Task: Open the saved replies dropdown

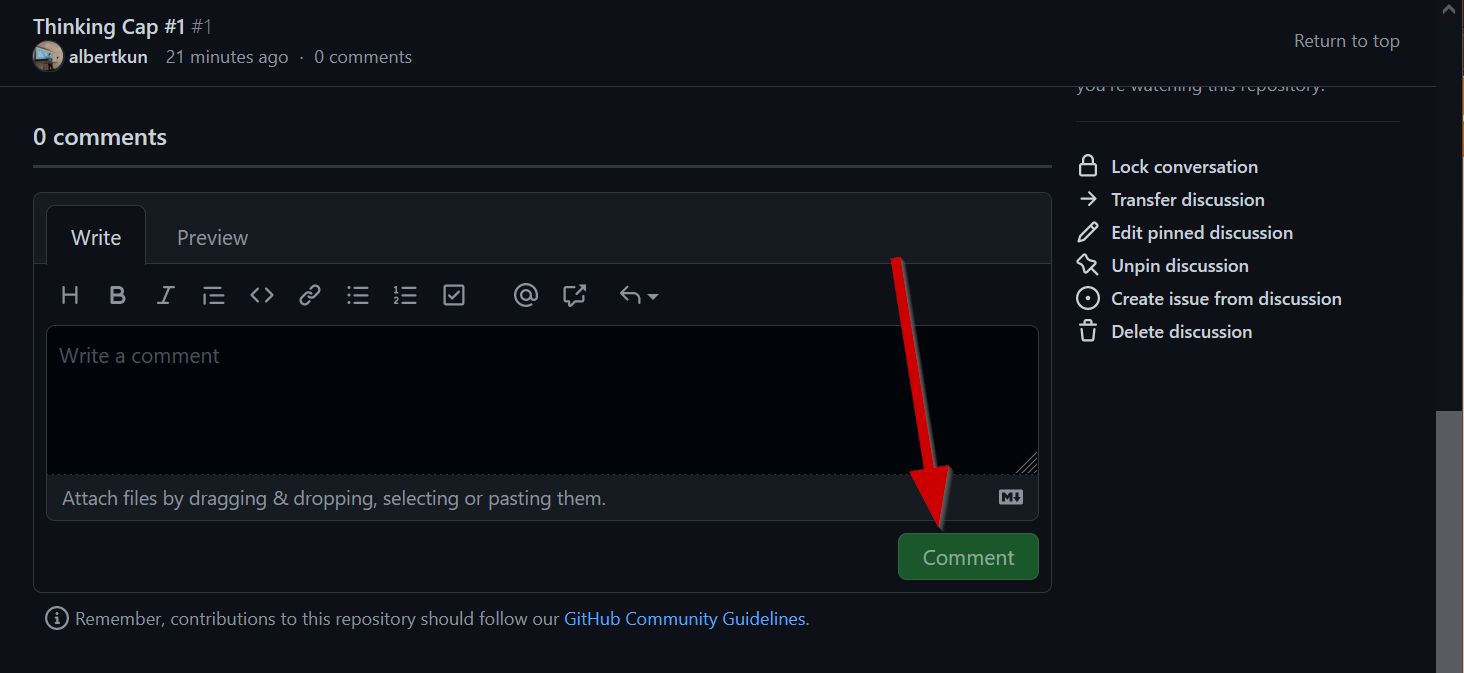Action: point(639,295)
